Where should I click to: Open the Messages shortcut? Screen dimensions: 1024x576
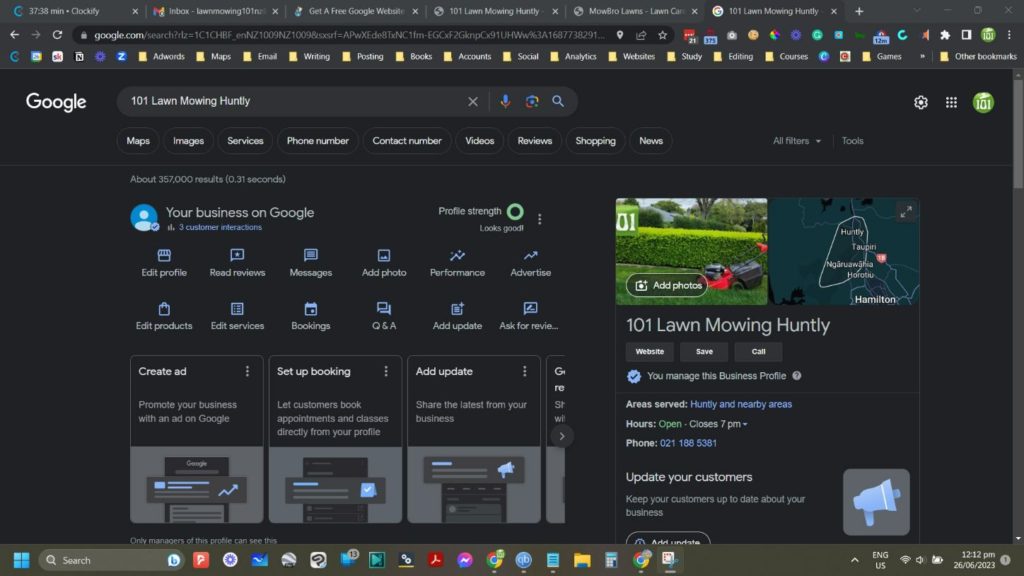pyautogui.click(x=311, y=263)
